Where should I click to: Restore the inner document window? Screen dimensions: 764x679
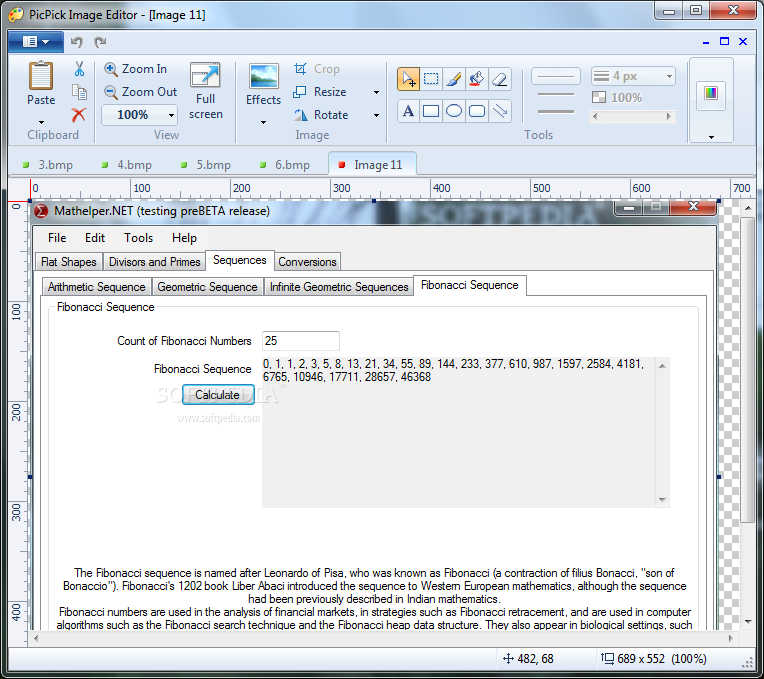(x=724, y=42)
